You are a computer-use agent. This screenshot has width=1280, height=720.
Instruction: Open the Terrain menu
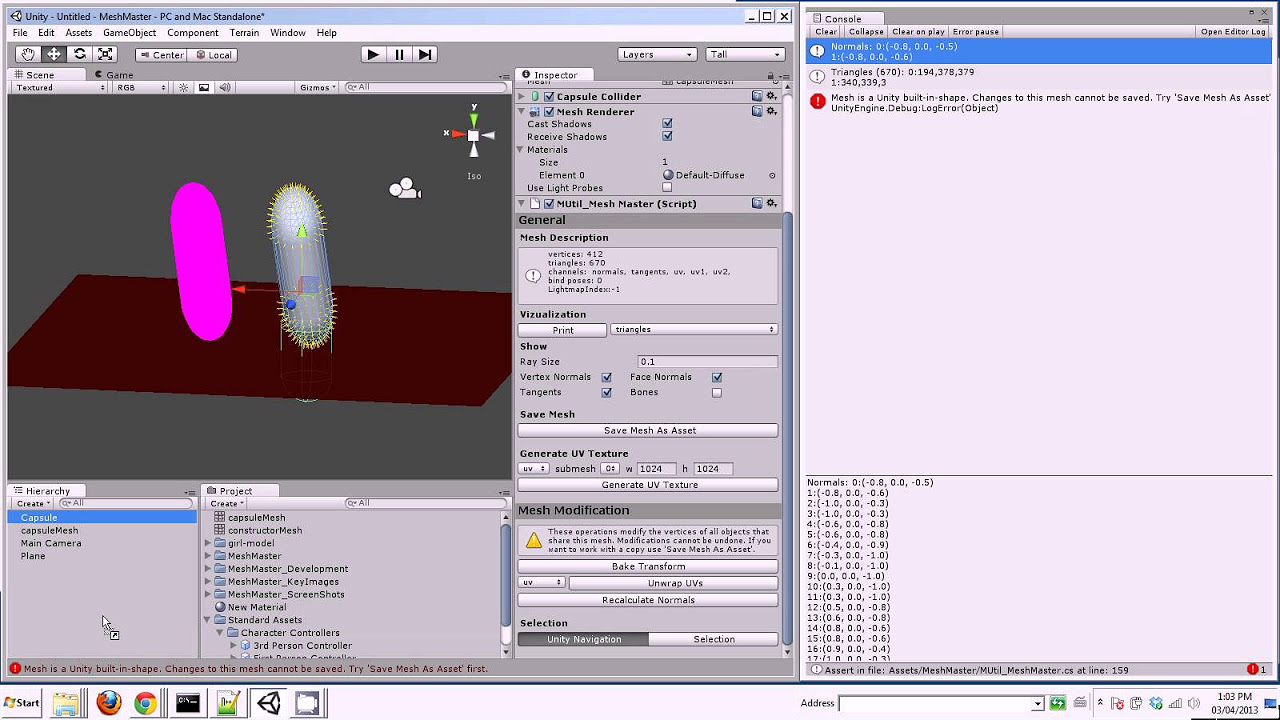pyautogui.click(x=244, y=33)
